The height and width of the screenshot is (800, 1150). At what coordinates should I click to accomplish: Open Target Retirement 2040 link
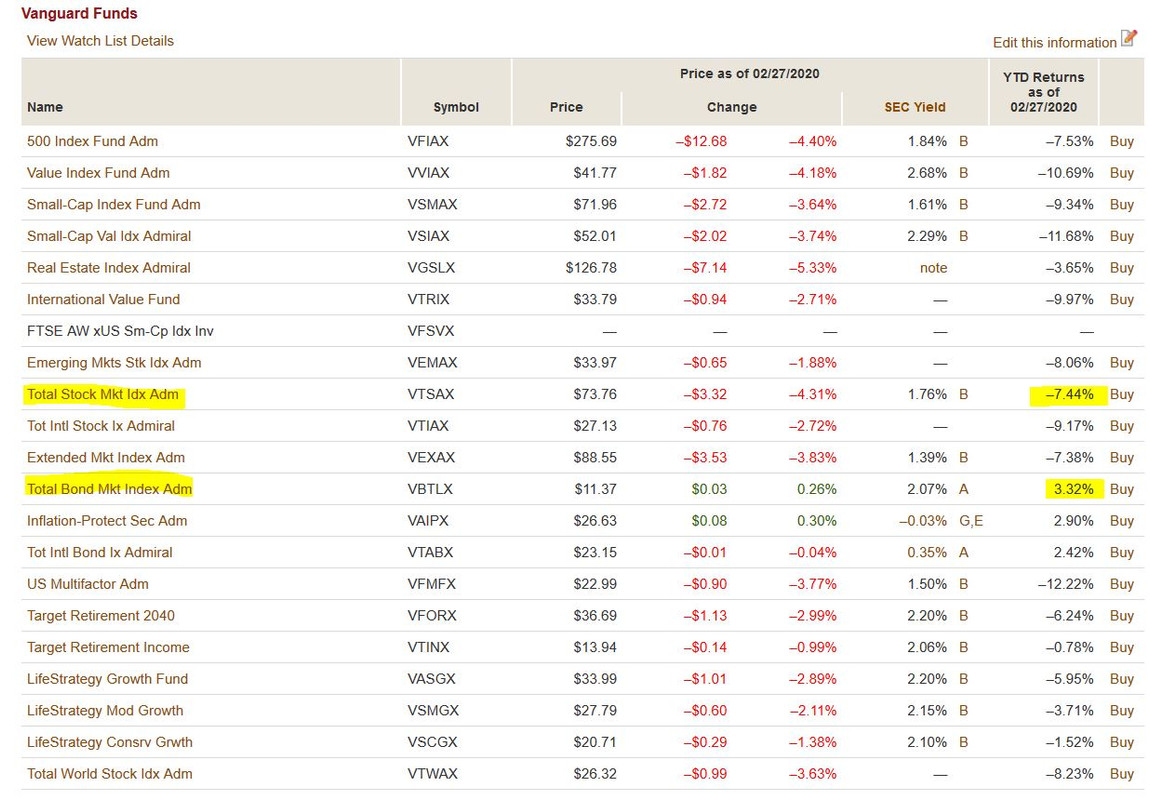(x=100, y=614)
